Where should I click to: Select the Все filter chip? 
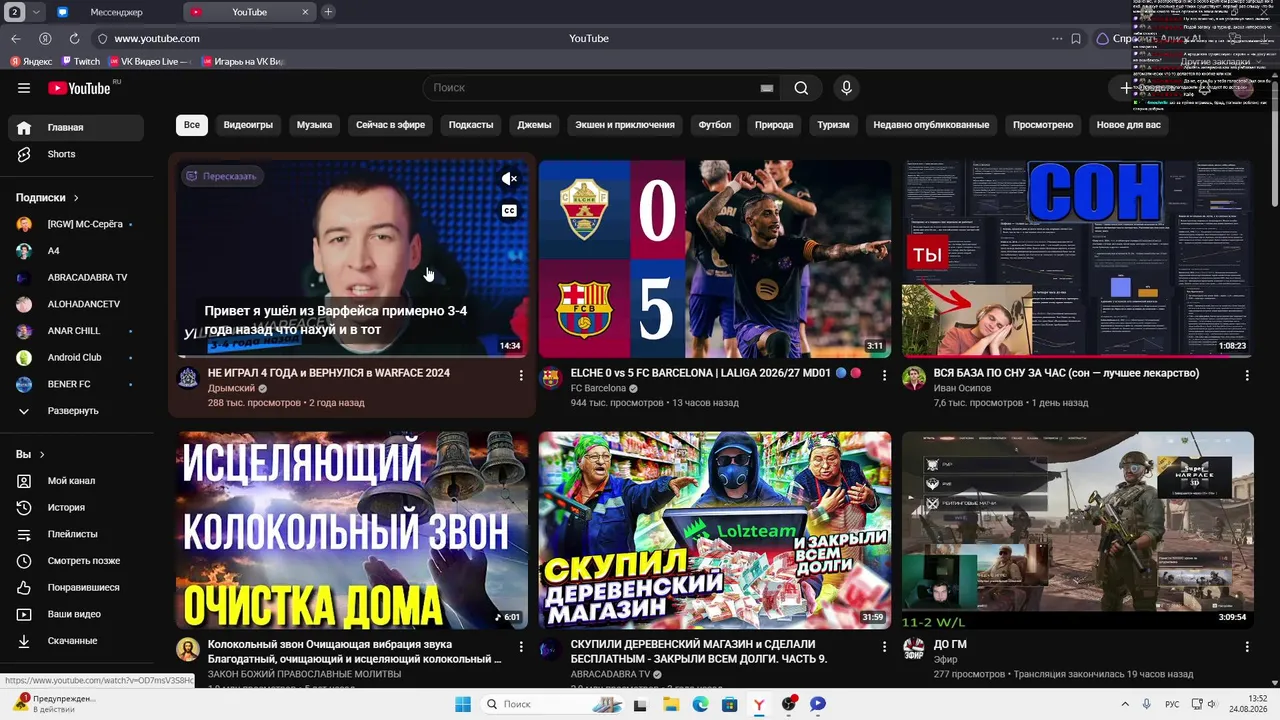(x=191, y=125)
